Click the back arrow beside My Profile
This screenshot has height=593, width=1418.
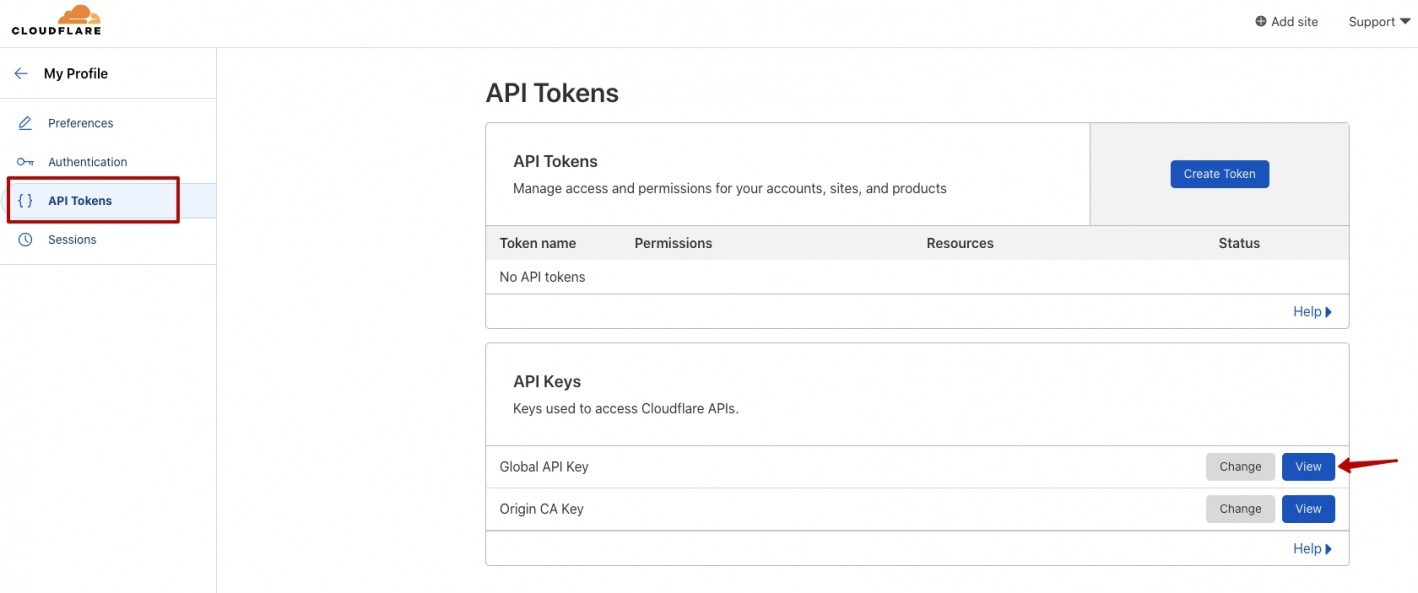pos(21,74)
